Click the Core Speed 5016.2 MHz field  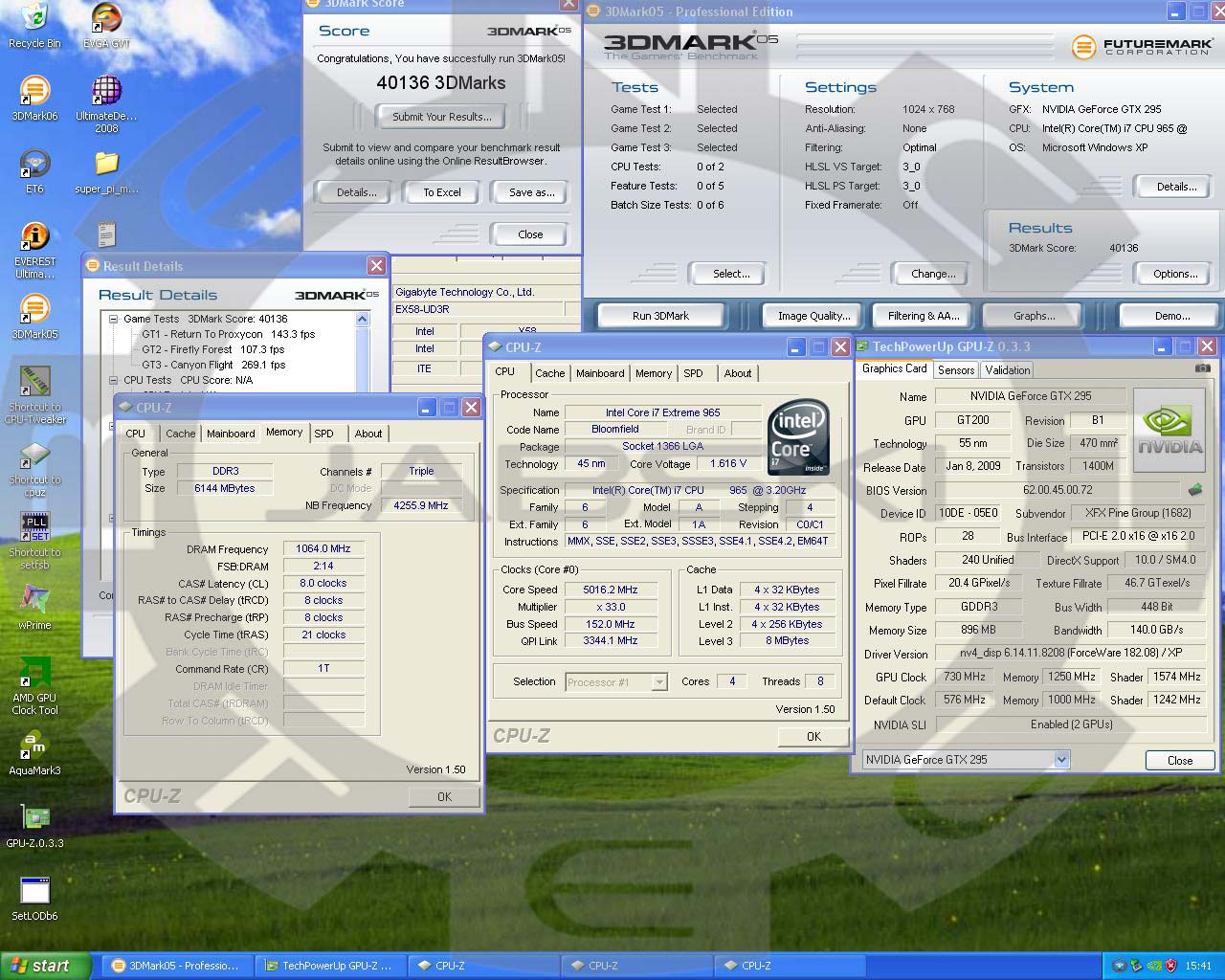click(610, 590)
